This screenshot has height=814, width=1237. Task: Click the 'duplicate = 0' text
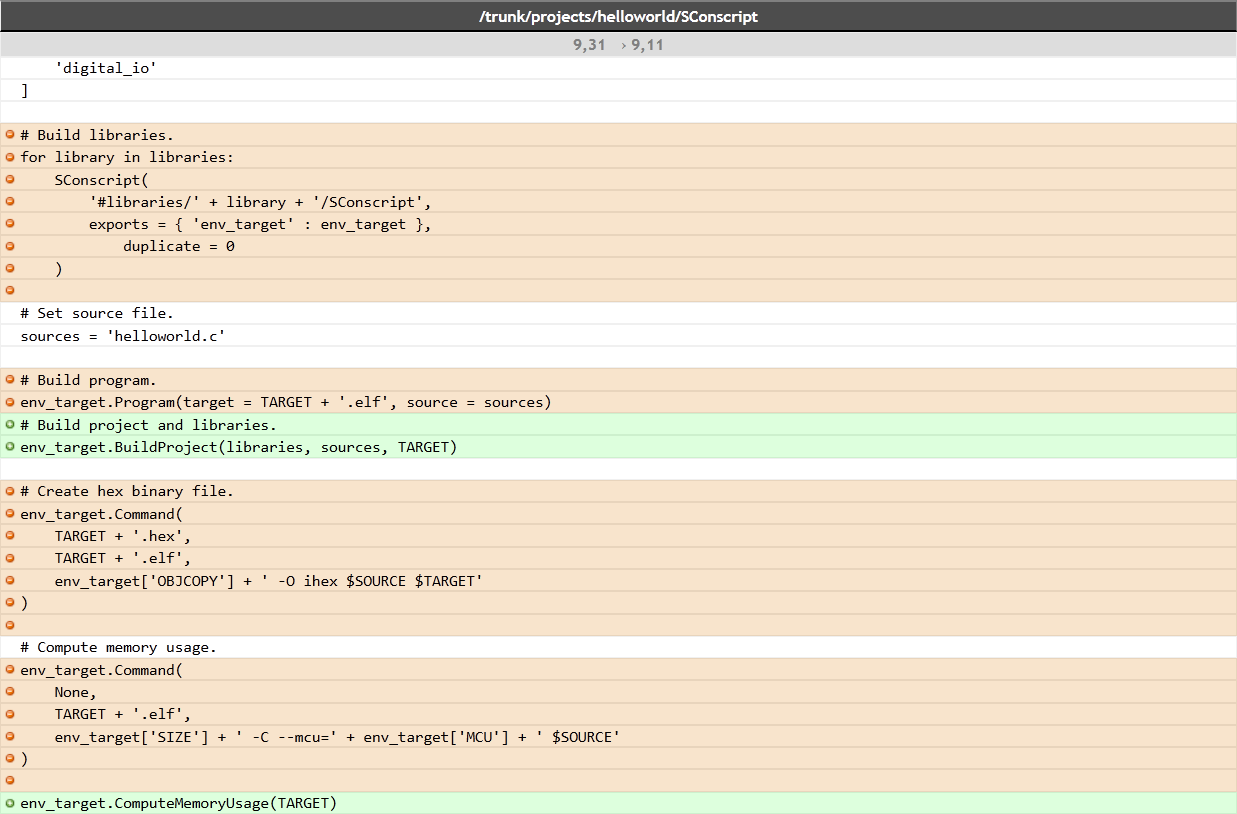pos(179,246)
